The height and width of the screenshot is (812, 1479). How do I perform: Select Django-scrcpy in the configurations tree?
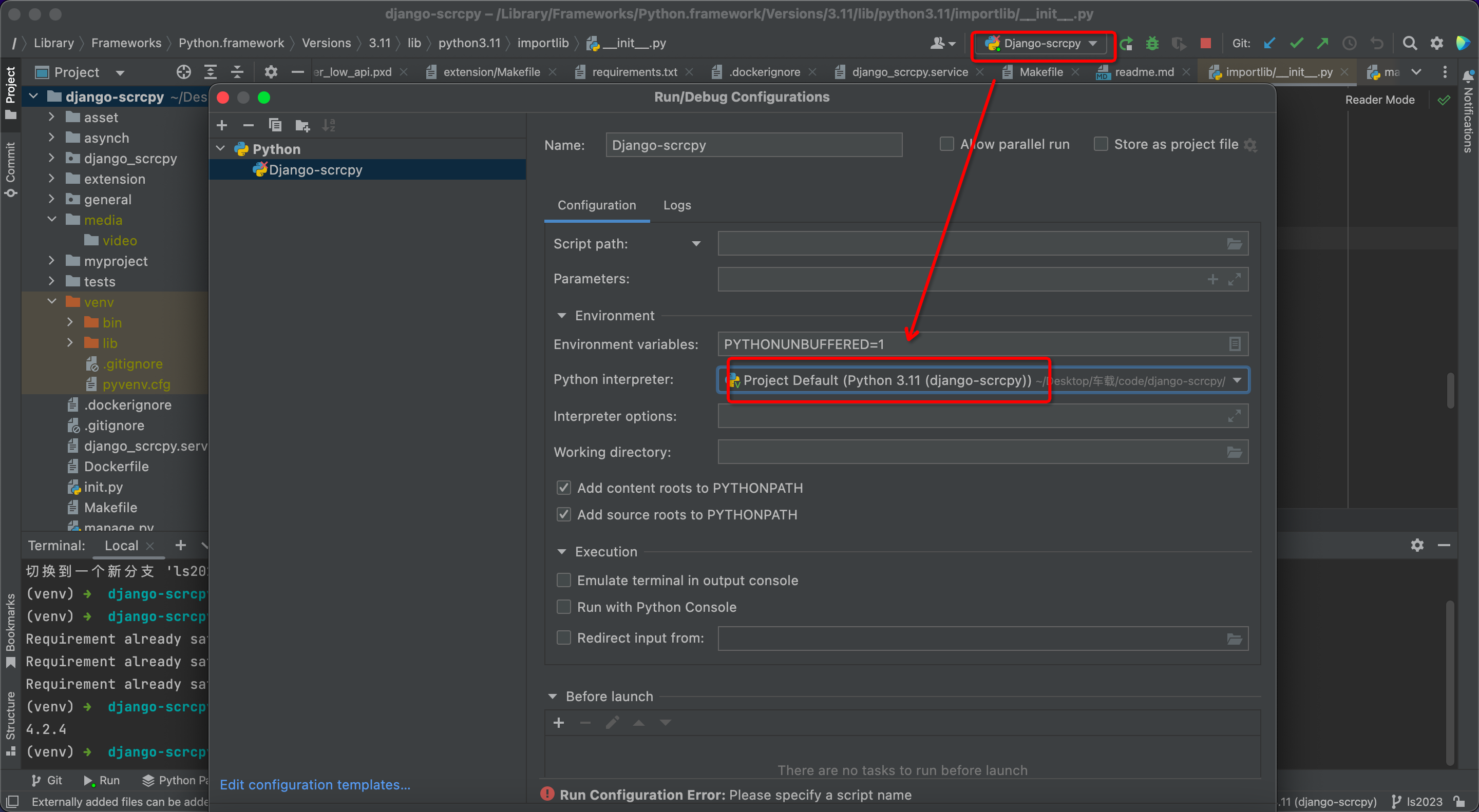(368, 170)
